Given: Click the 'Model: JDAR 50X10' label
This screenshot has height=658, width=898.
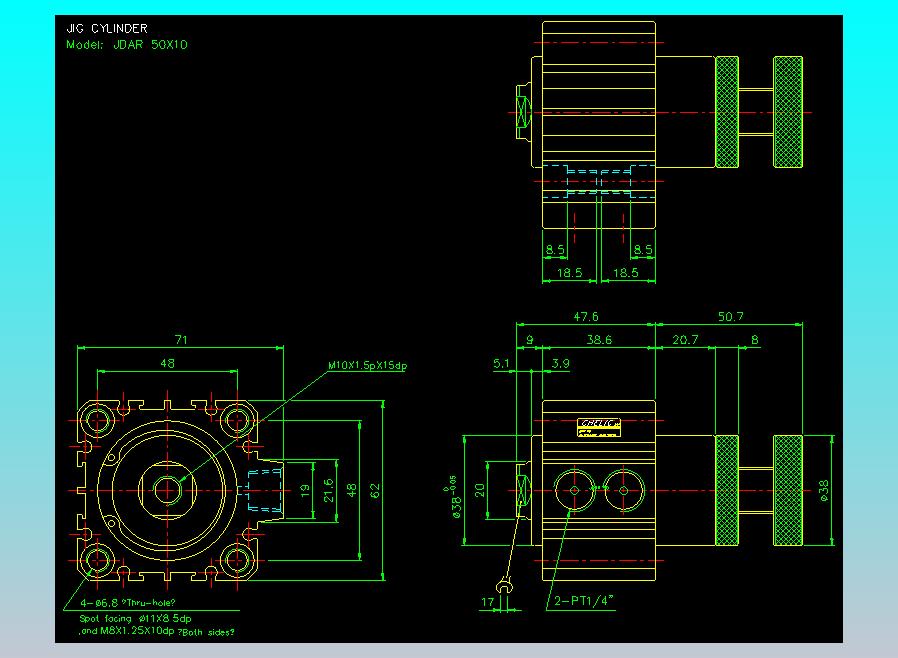Looking at the screenshot, I should (x=127, y=45).
